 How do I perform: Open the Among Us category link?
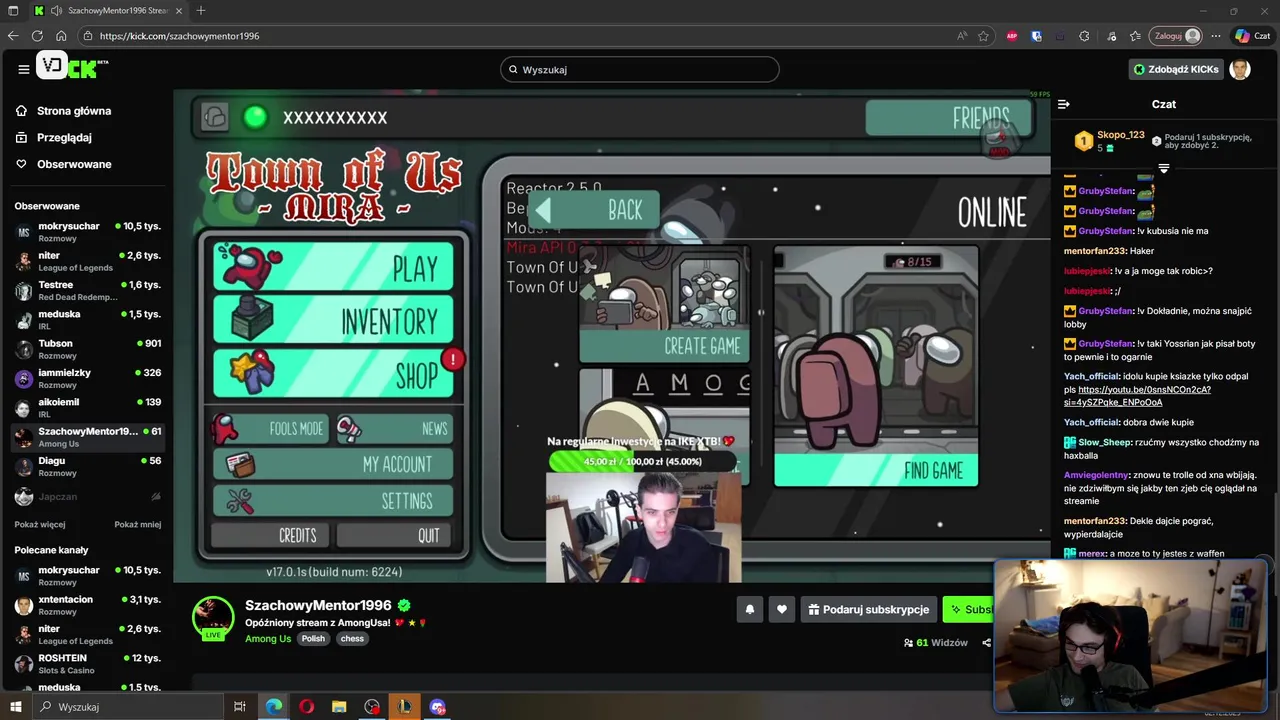click(x=268, y=639)
